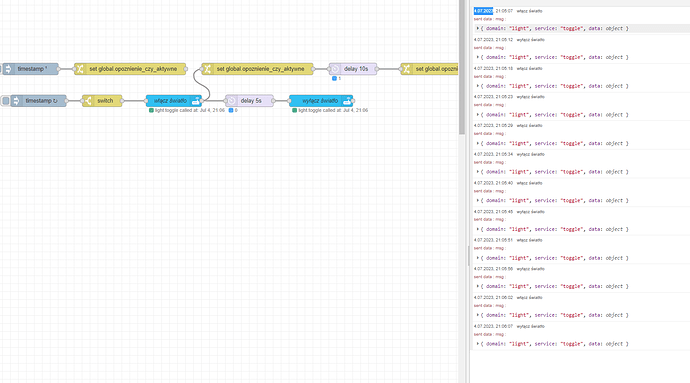The height and width of the screenshot is (383, 690).
Task: Expand the debug object logged at 21:06:07
Action: (x=478, y=344)
